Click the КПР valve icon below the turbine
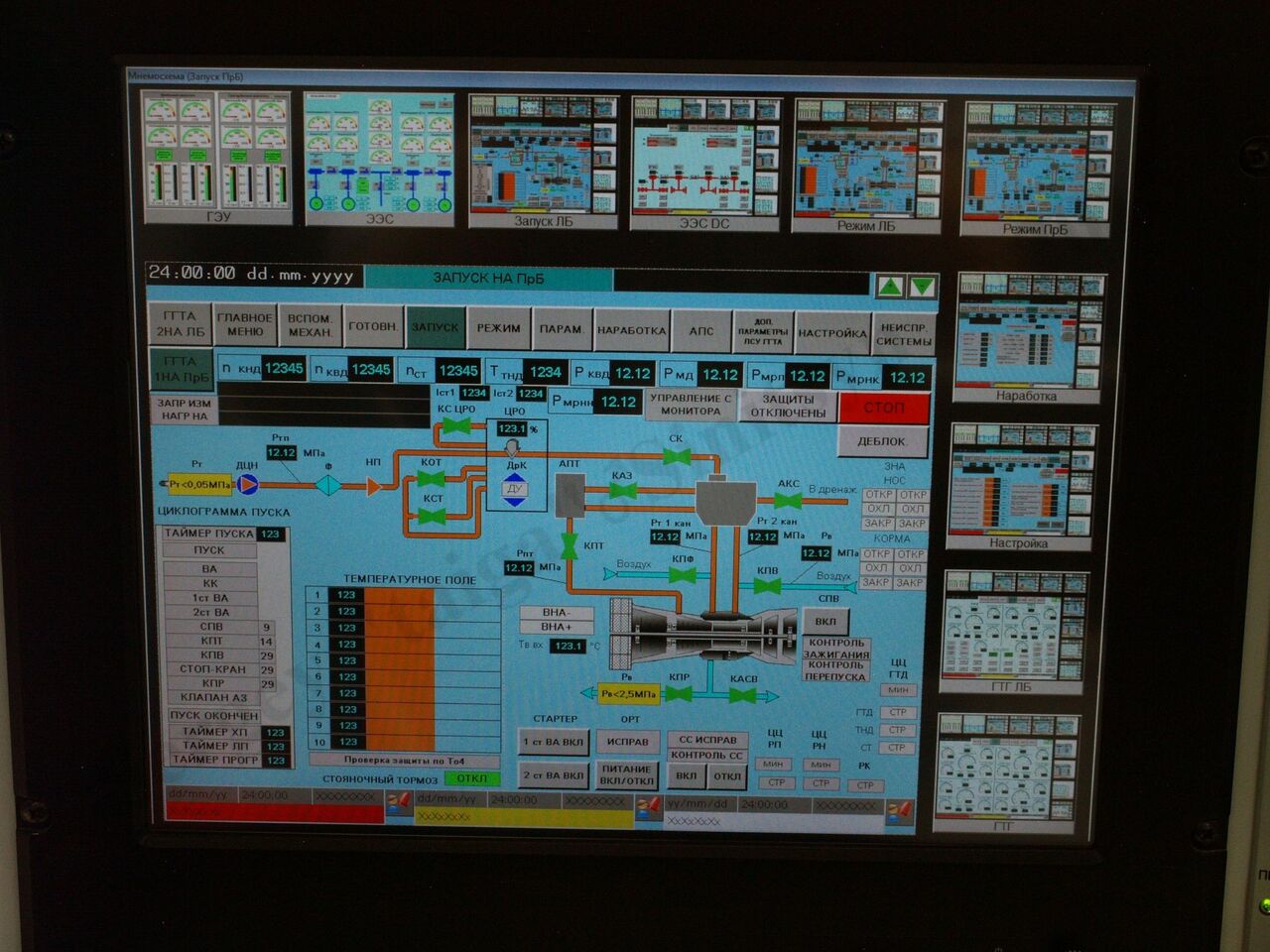This screenshot has width=1270, height=952. 679,695
